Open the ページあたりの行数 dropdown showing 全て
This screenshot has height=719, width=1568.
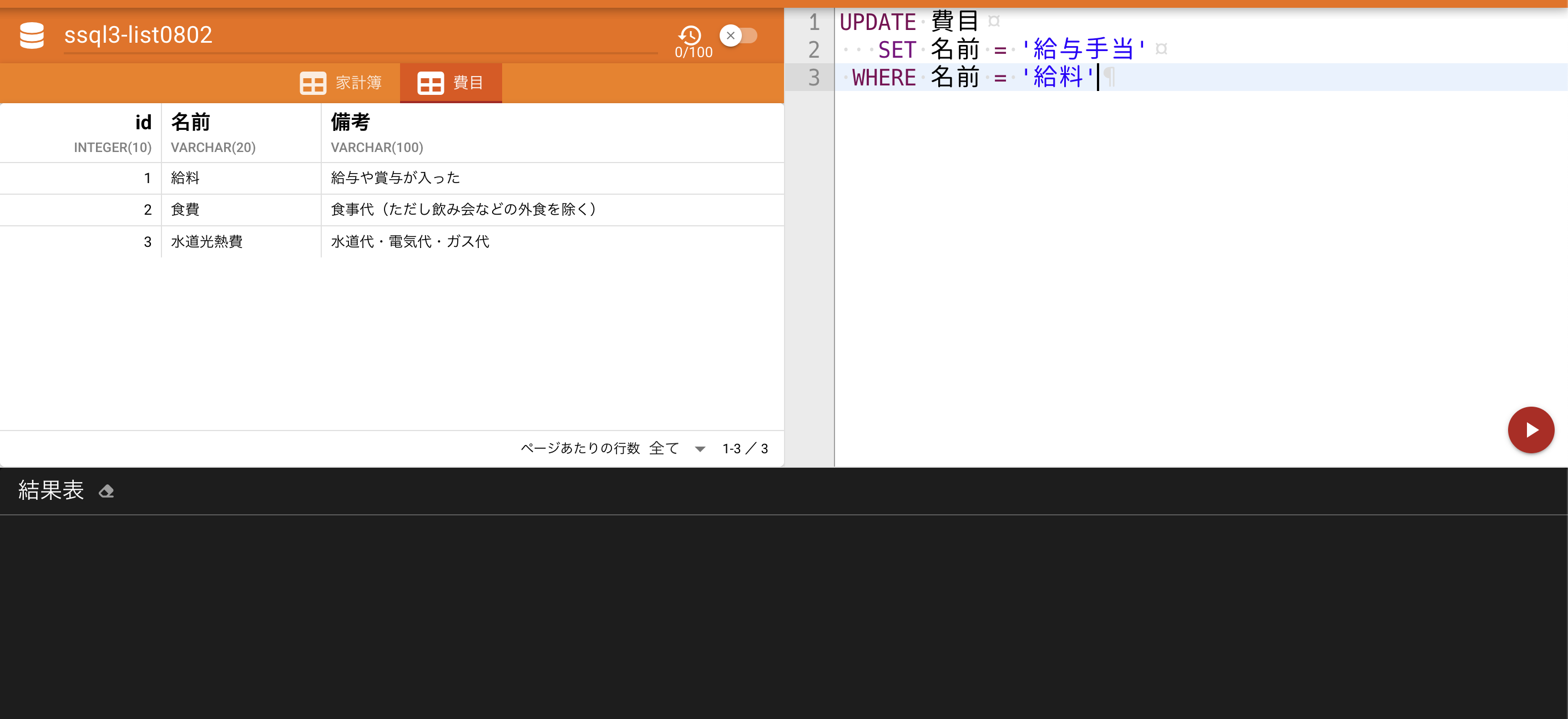pos(664,448)
